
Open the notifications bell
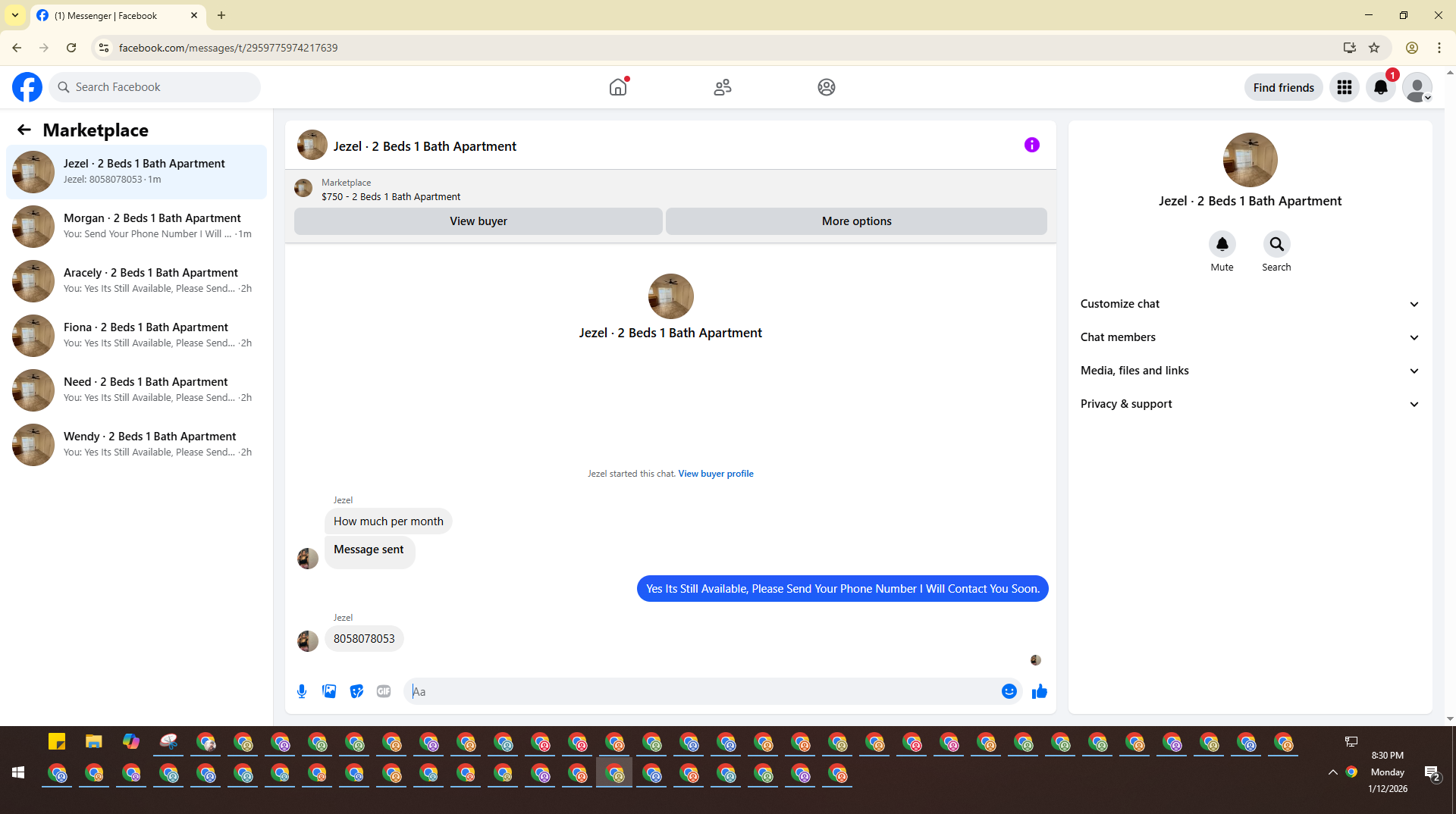pyautogui.click(x=1381, y=87)
